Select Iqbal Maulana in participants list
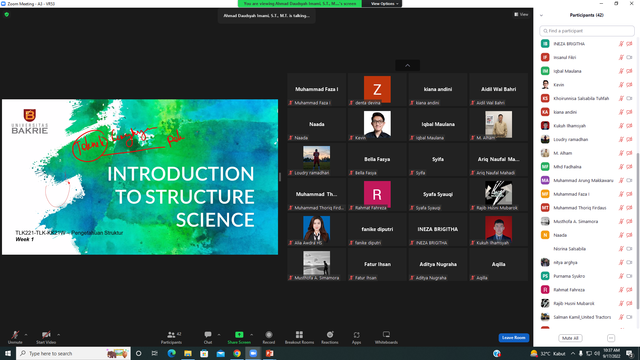This screenshot has width=640, height=360. 587,71
